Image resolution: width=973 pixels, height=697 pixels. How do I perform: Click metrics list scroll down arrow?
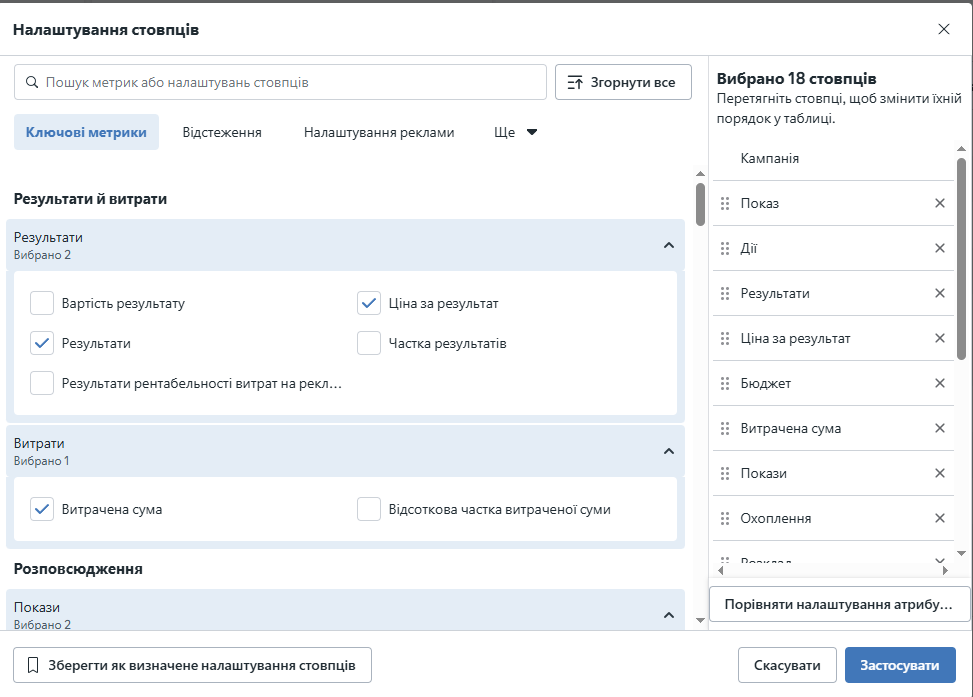[700, 620]
